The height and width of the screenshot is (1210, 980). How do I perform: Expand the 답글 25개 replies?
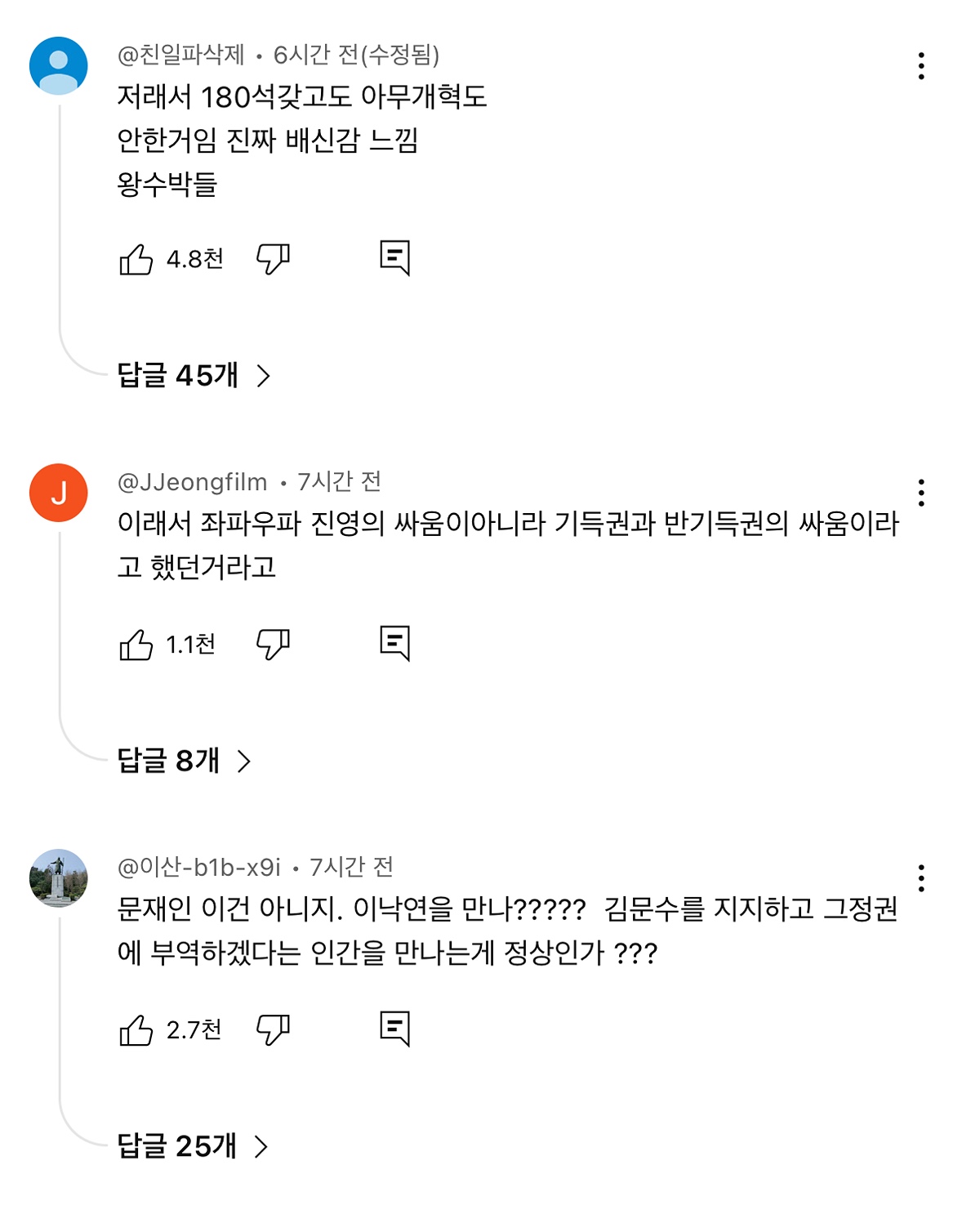(193, 1147)
